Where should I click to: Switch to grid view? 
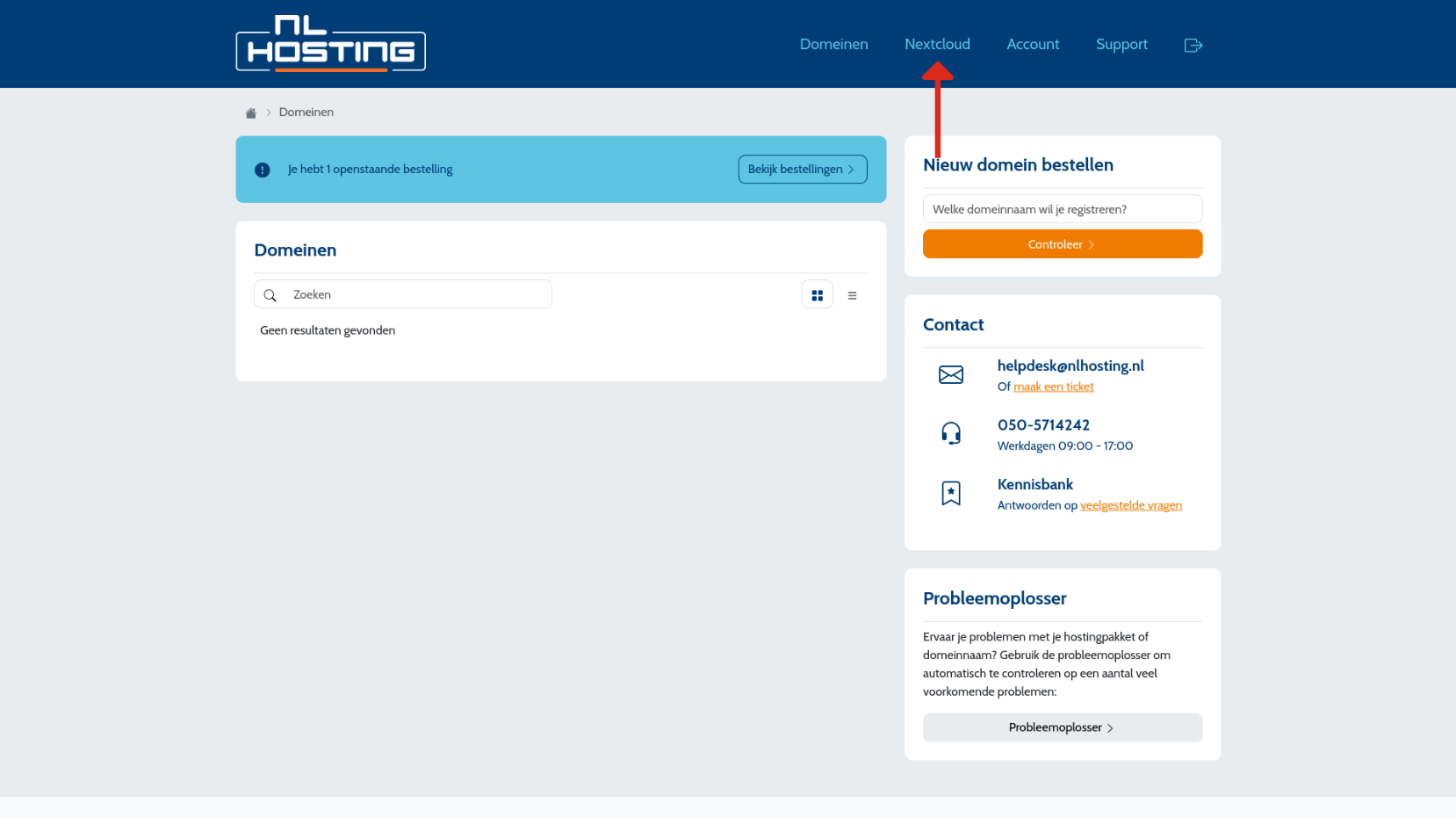(x=817, y=295)
